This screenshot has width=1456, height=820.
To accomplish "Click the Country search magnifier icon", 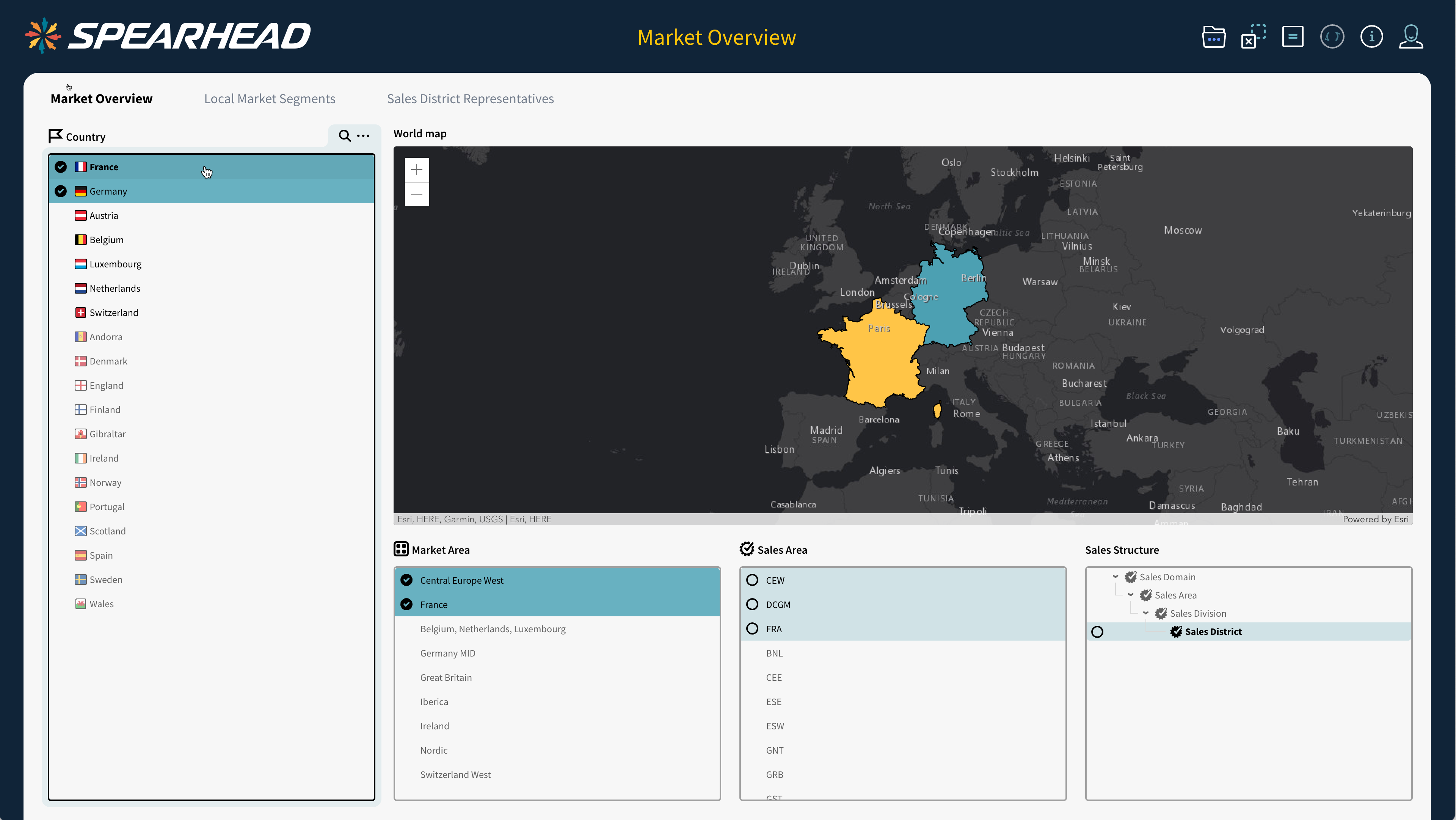I will (344, 136).
